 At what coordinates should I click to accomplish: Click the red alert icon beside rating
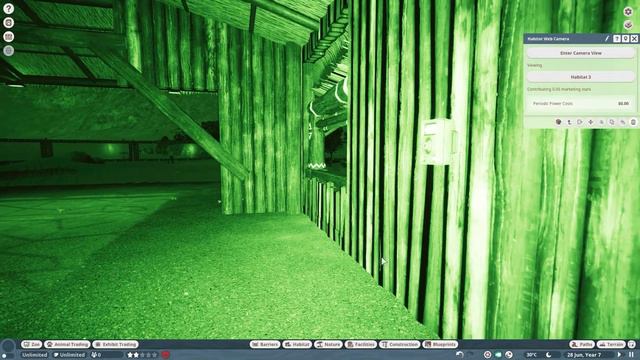165,355
